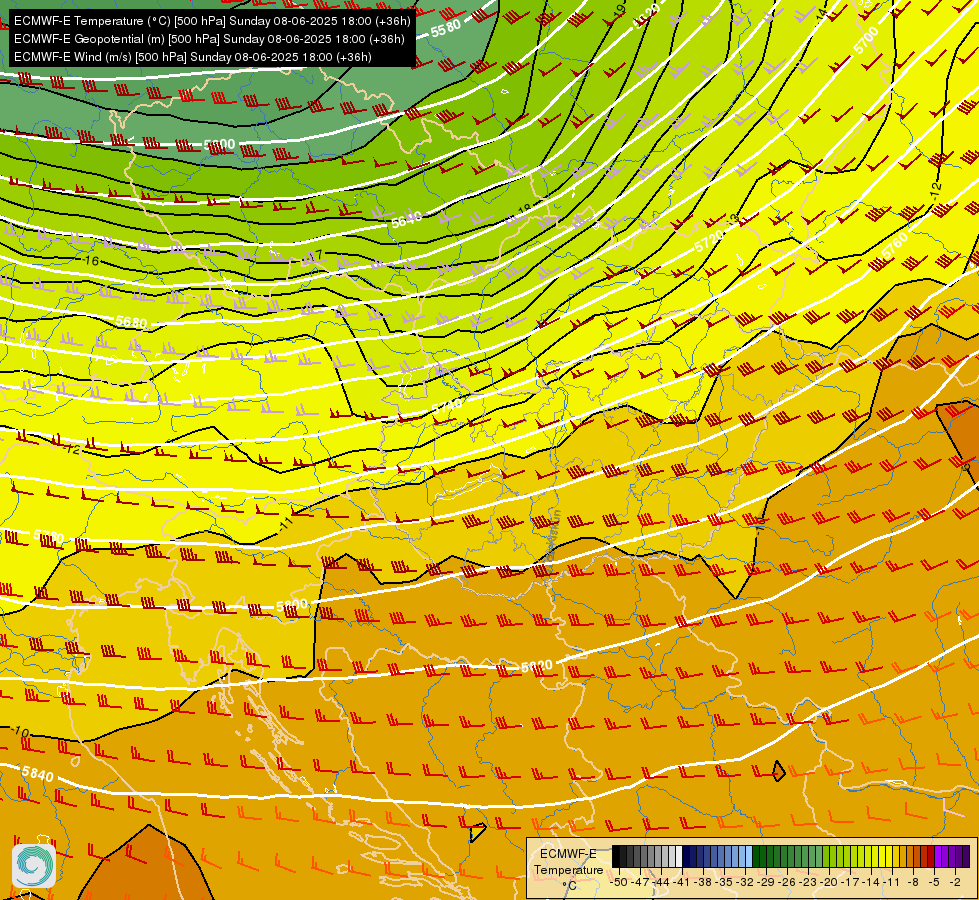The image size is (979, 900).
Task: Click the 5820 geopotential contour label
Action: 536,666
